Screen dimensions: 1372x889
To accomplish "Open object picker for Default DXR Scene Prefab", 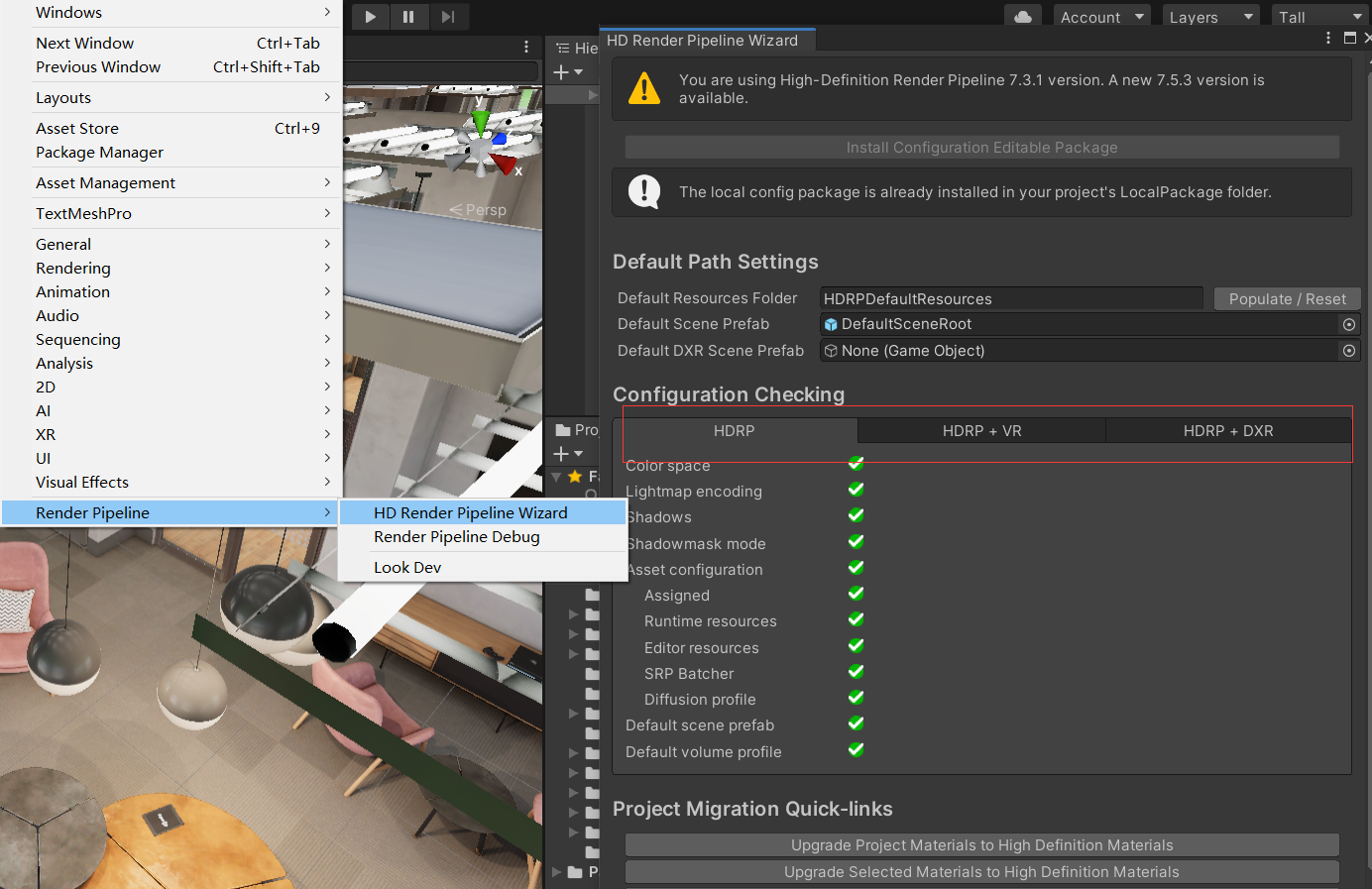I will point(1349,351).
